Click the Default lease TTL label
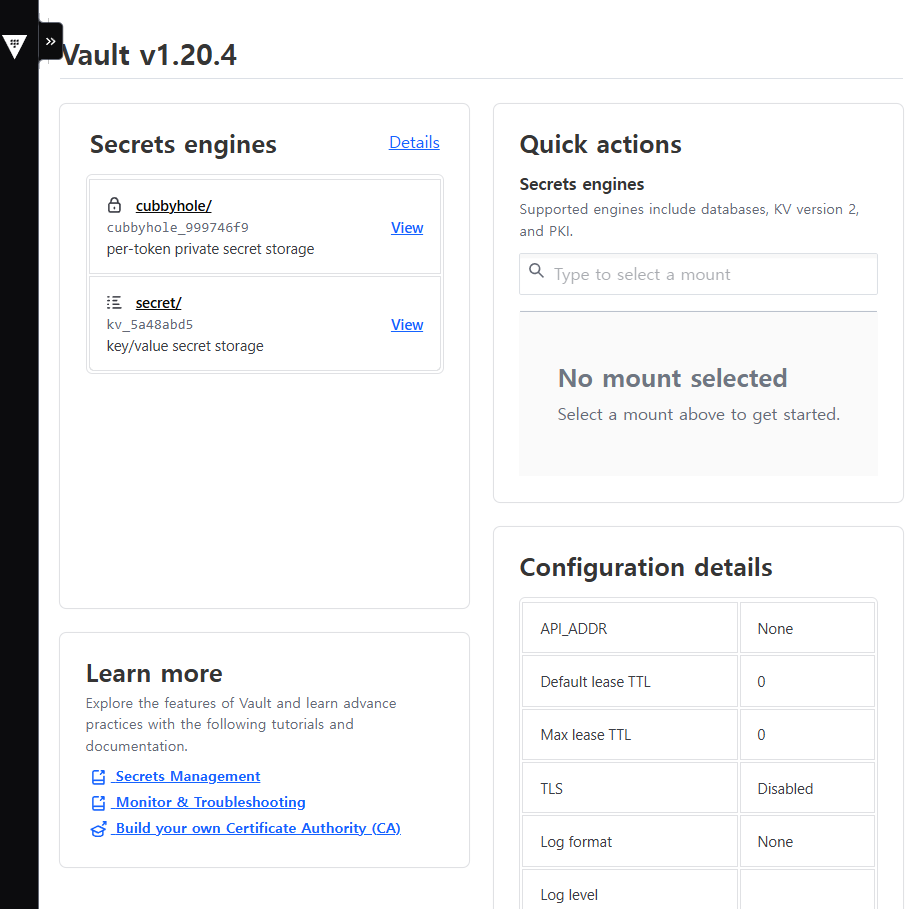The height and width of the screenshot is (909, 916). point(595,682)
